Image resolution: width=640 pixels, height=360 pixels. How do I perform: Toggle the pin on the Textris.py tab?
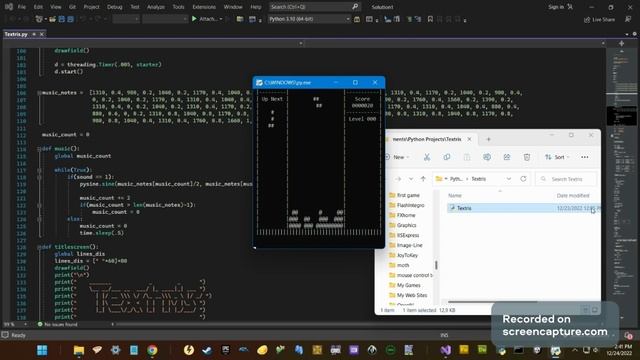[34, 34]
